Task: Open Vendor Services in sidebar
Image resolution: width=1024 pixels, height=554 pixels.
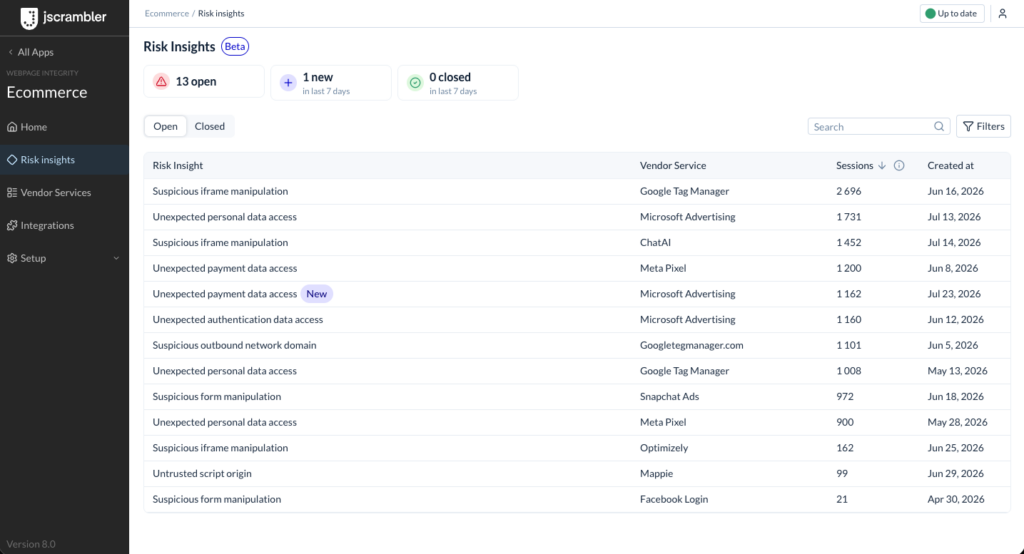Action: [x=64, y=192]
